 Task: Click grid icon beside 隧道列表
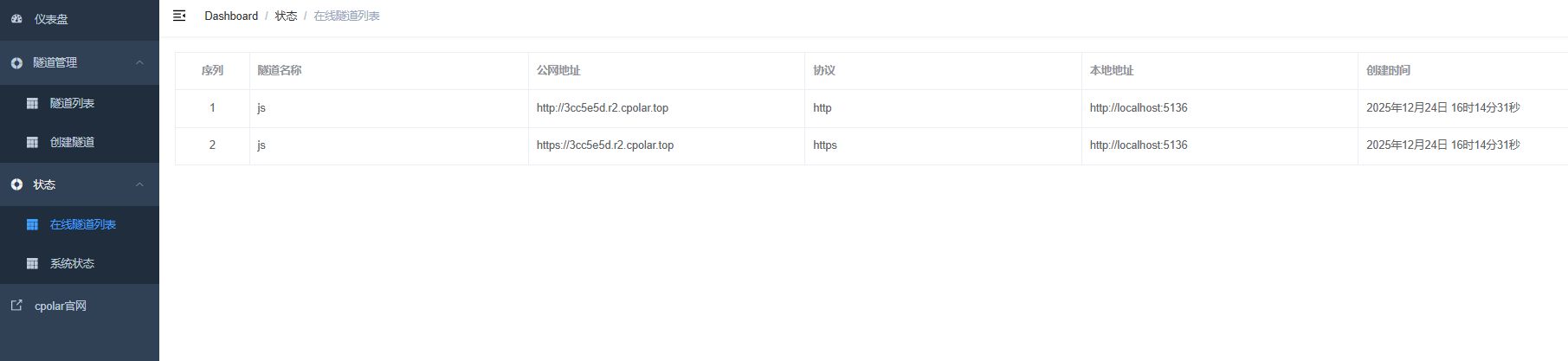point(32,103)
